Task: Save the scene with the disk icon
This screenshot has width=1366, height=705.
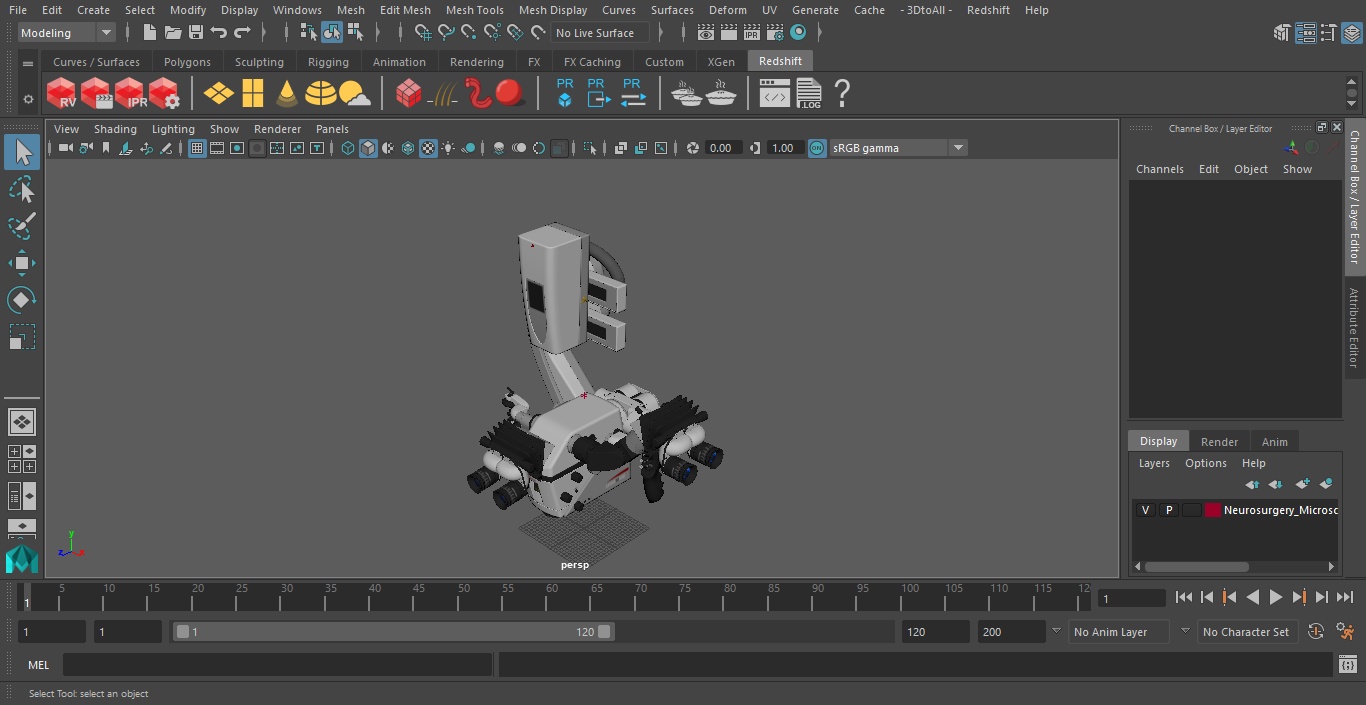Action: 196,33
